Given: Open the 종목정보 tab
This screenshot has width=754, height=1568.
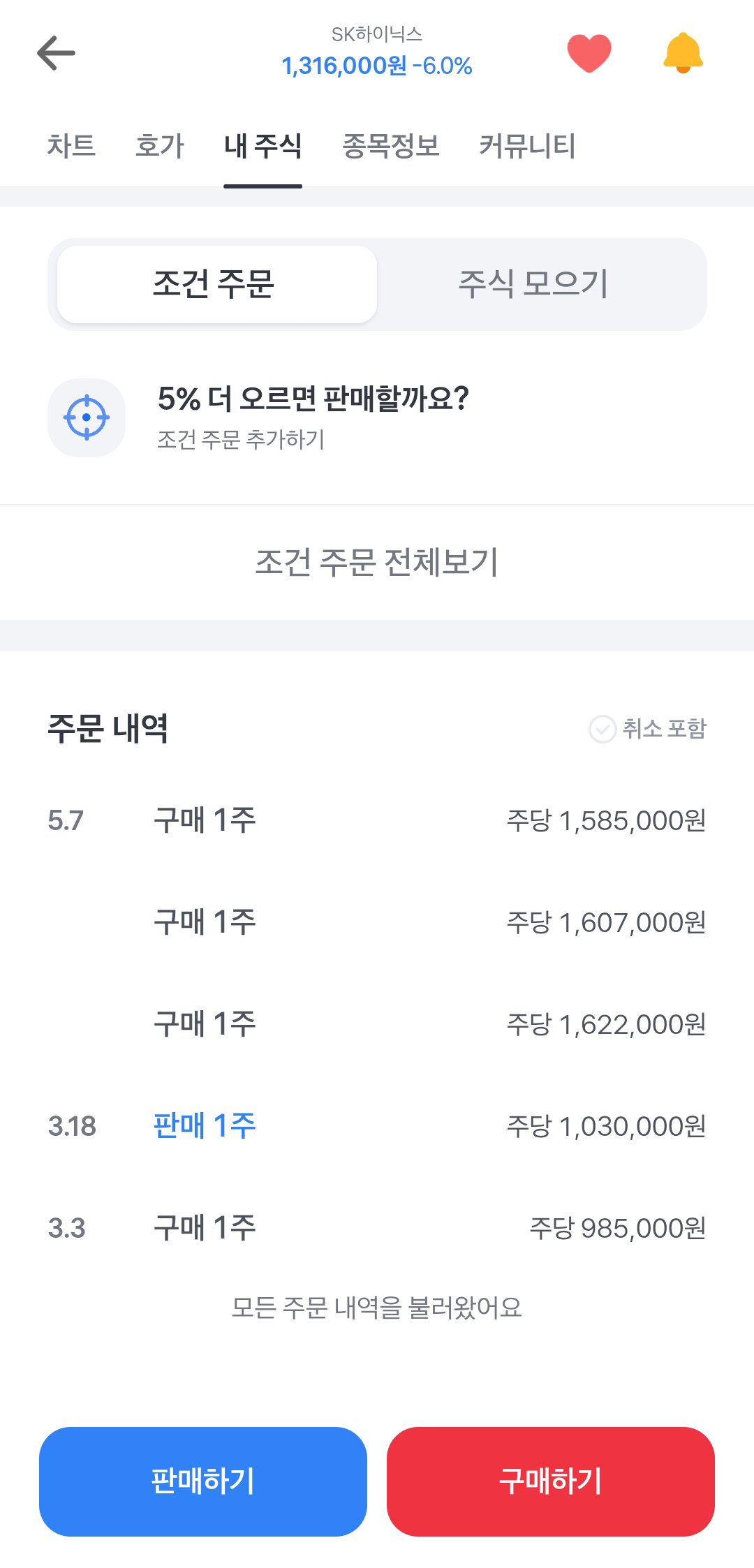Looking at the screenshot, I should tap(391, 146).
